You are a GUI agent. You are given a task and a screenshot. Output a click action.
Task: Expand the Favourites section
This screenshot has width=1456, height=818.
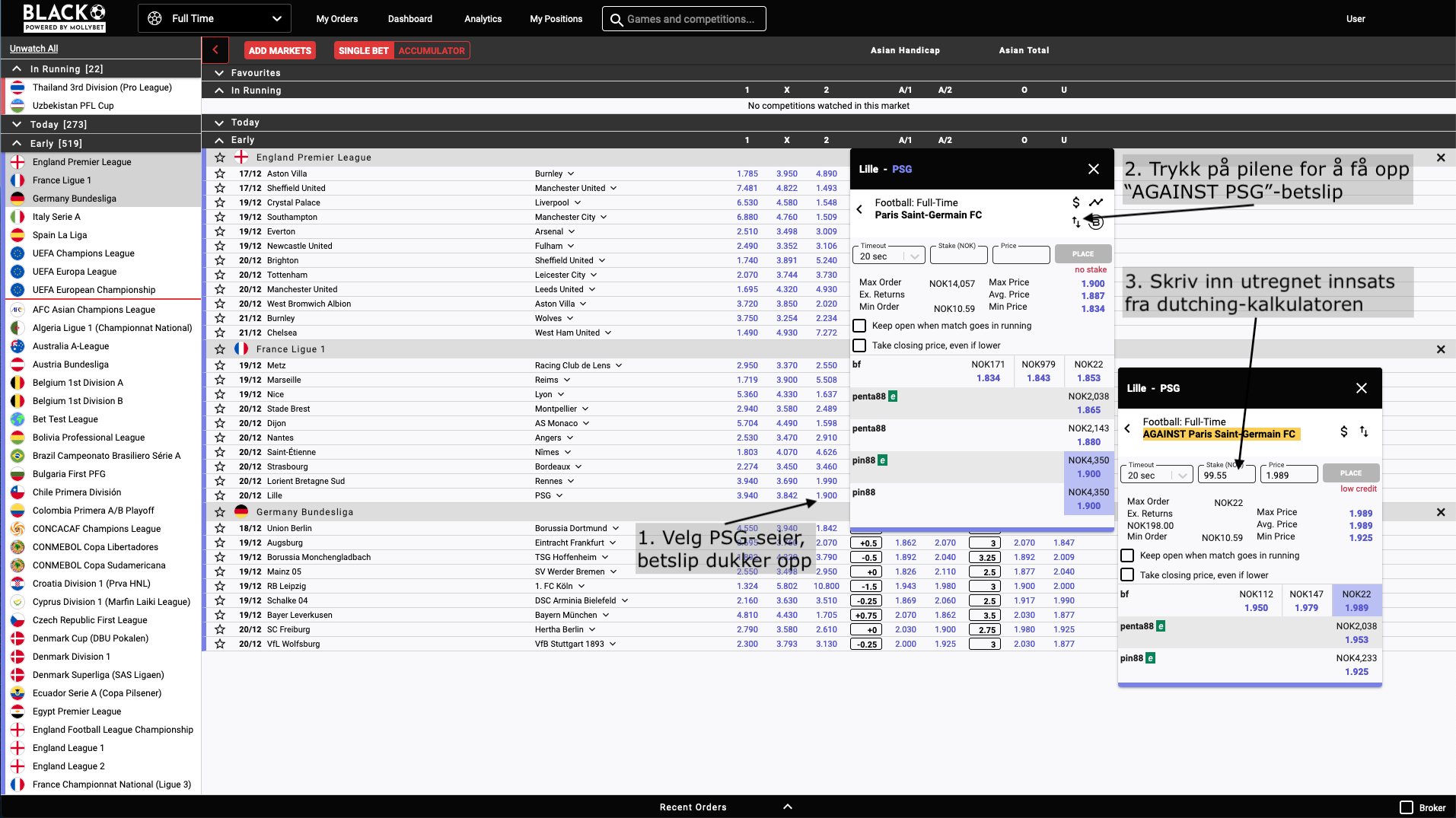tap(219, 73)
